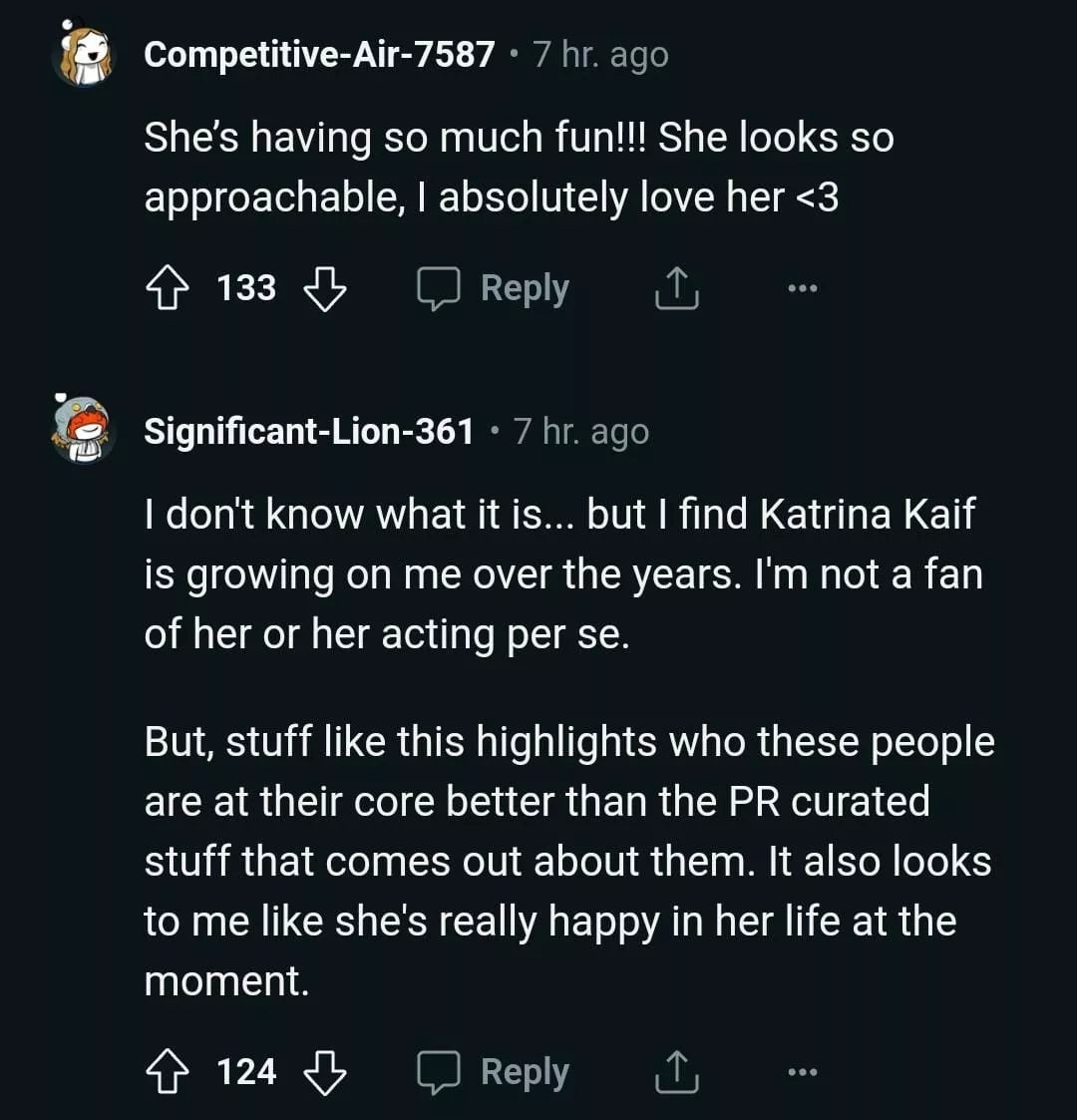Reply to Significant-Lion-361's comment
The height and width of the screenshot is (1120, 1077).
click(494, 1073)
